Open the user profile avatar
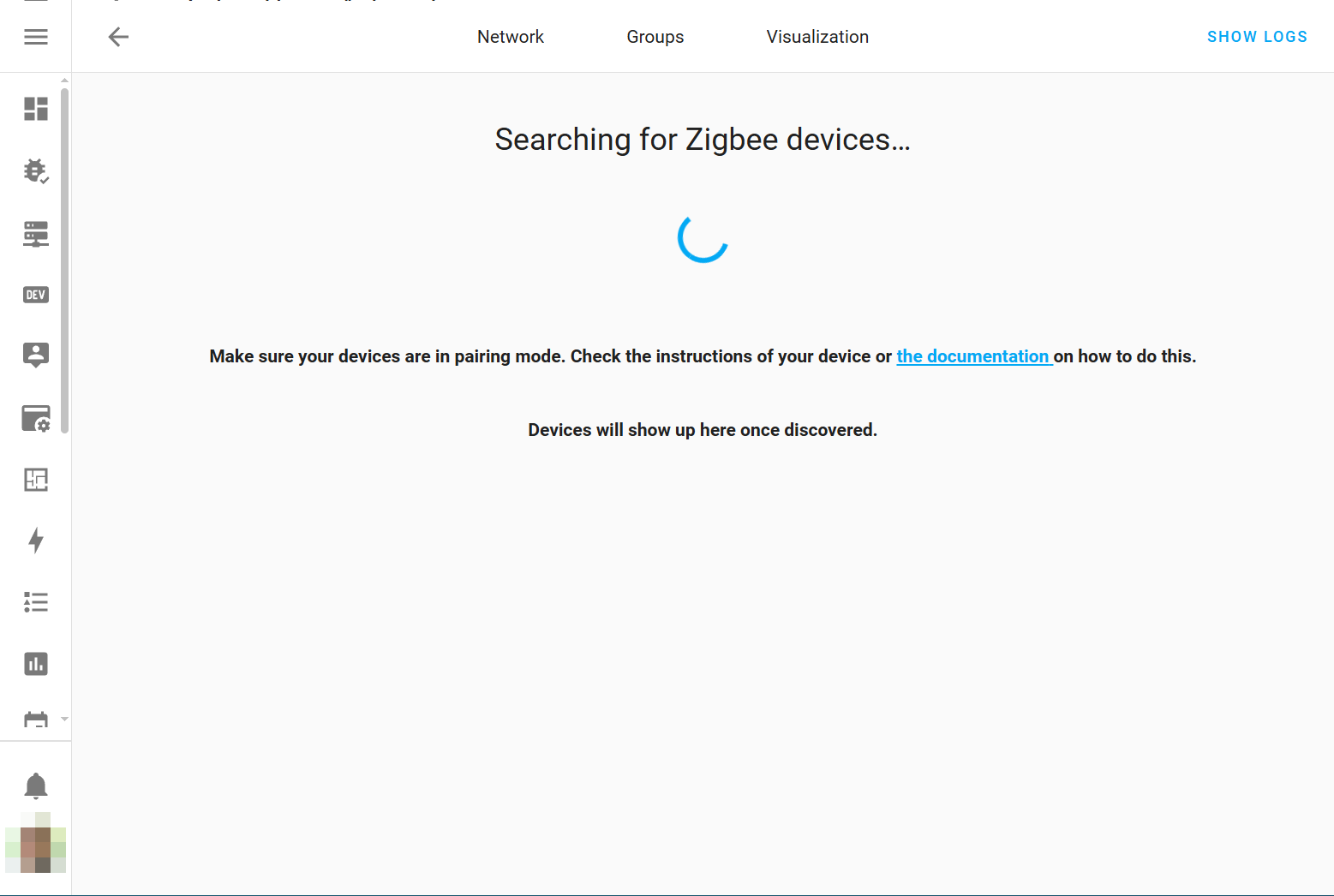Image resolution: width=1334 pixels, height=896 pixels. tap(36, 843)
